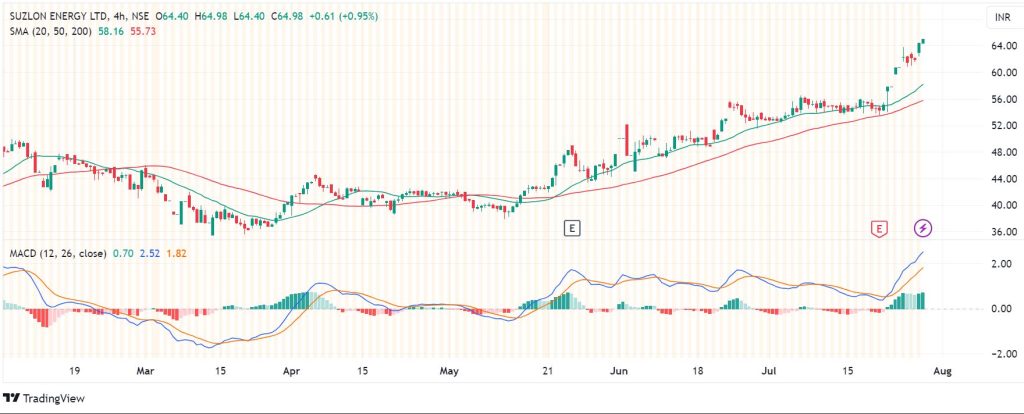Screen dimensions: 1024x414
Task: Click the red E earnings marker
Action: (880, 229)
